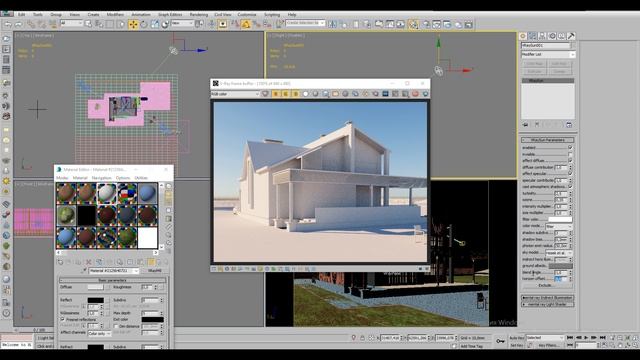
Task: Open Material menu in Material Editor window
Action: 80,178
